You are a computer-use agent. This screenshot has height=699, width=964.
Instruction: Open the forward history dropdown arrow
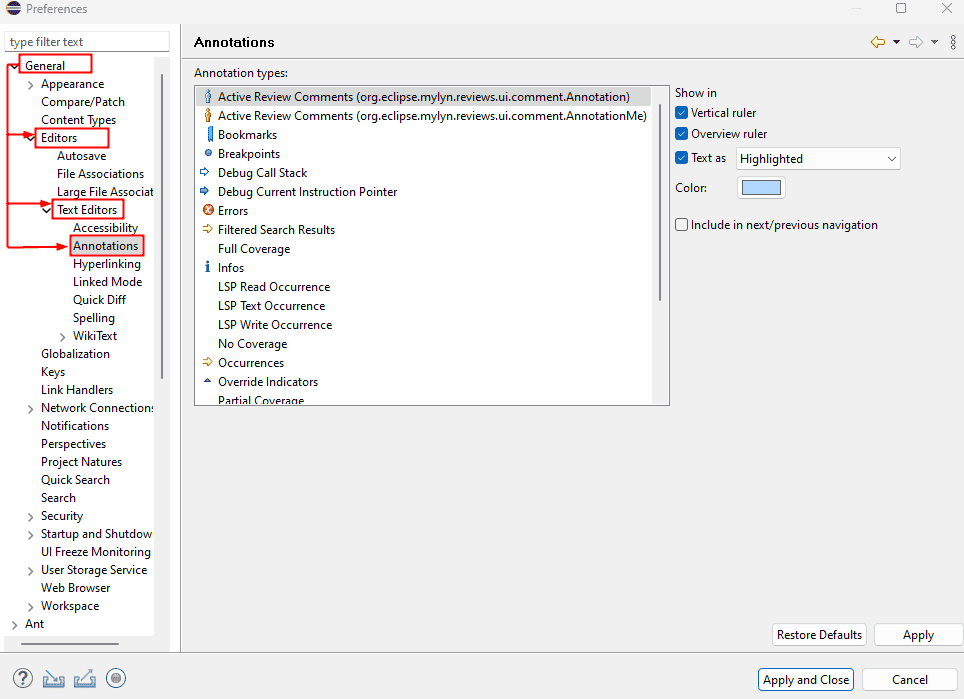click(934, 42)
